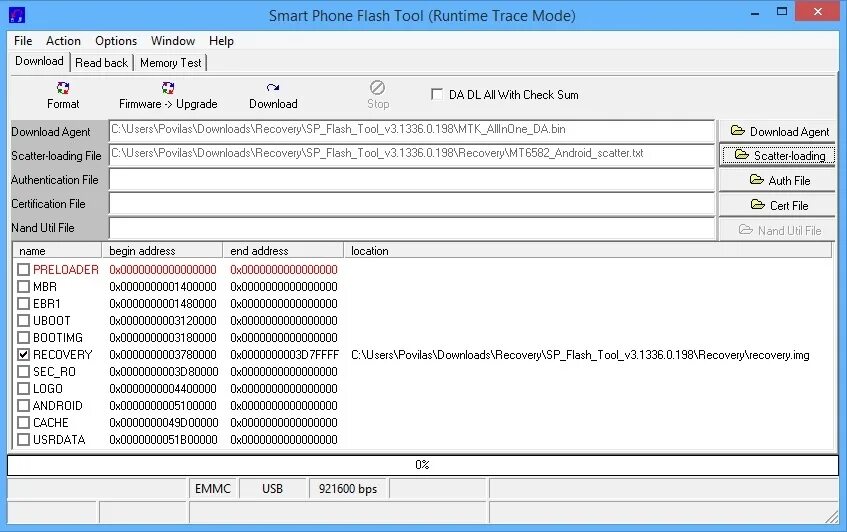Image resolution: width=847 pixels, height=532 pixels.
Task: Check the SEC_RO partition checkbox
Action: point(23,372)
